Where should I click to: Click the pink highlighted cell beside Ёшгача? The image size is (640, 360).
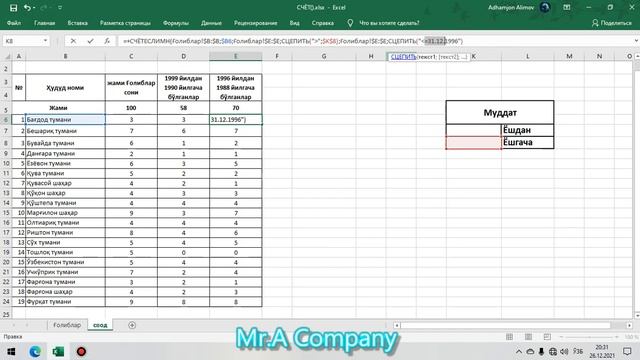473,142
